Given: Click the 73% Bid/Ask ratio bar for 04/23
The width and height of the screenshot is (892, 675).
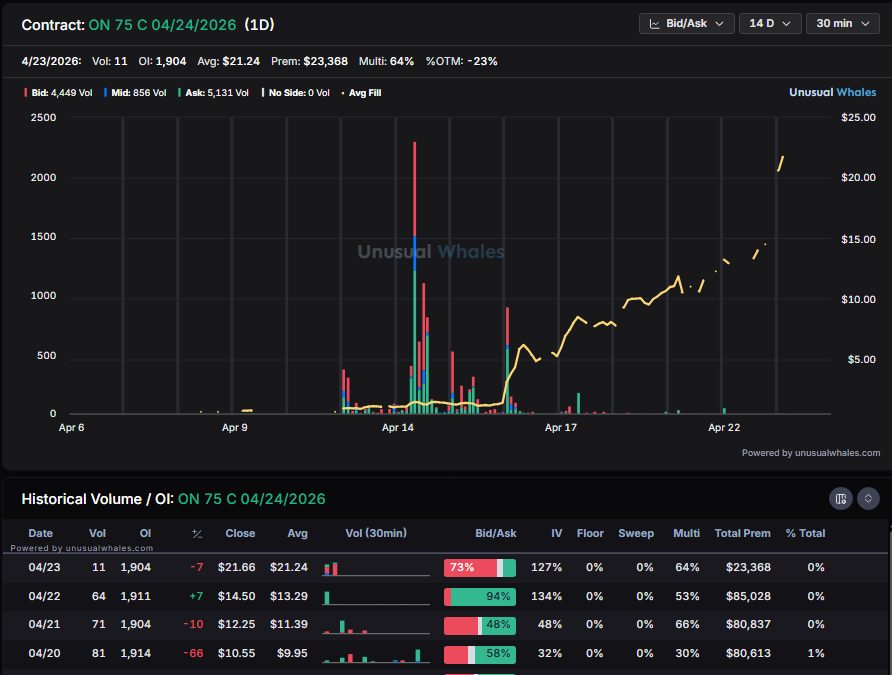Looking at the screenshot, I should click(479, 567).
